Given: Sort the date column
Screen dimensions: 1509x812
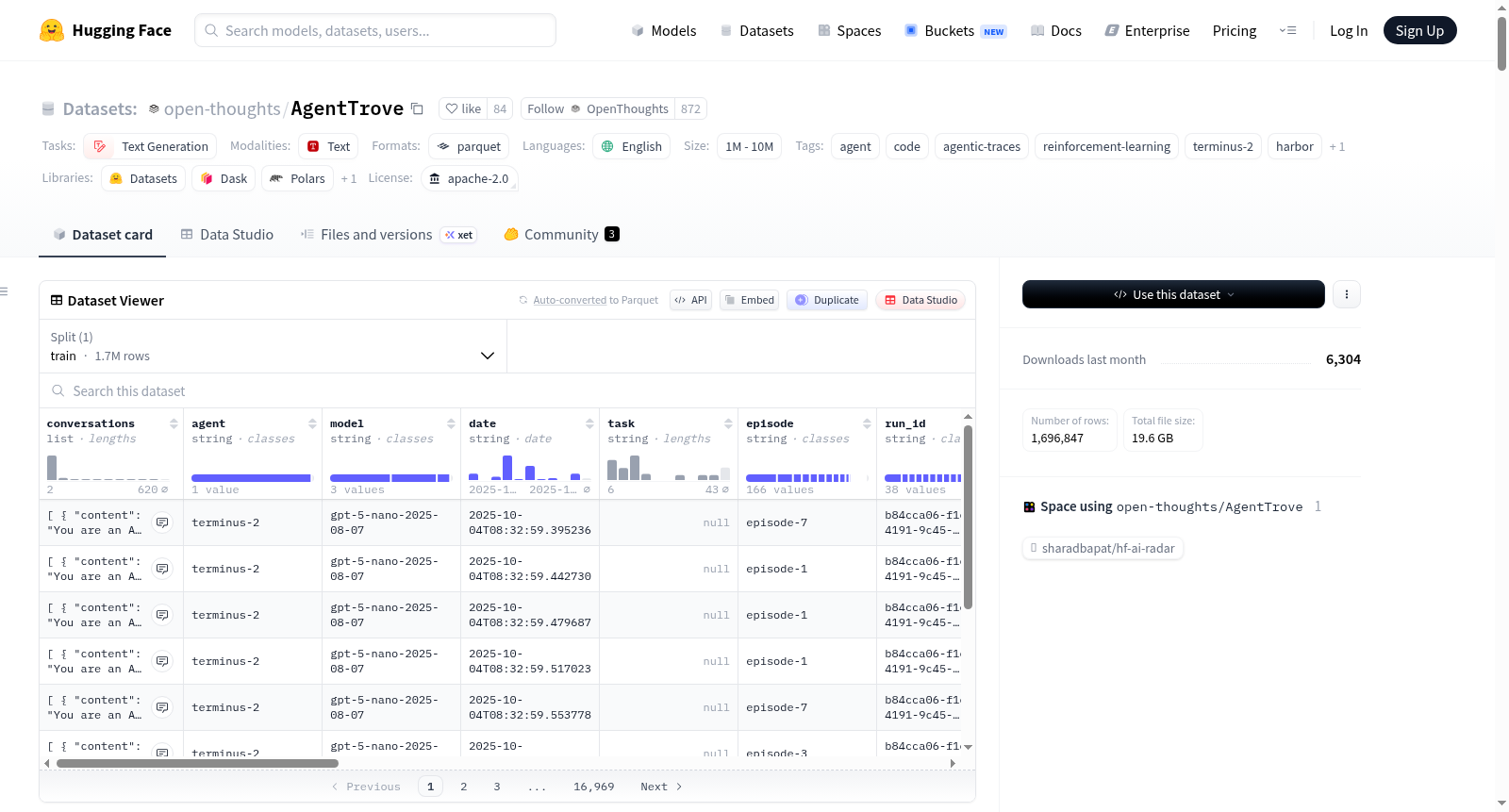Looking at the screenshot, I should pos(589,423).
